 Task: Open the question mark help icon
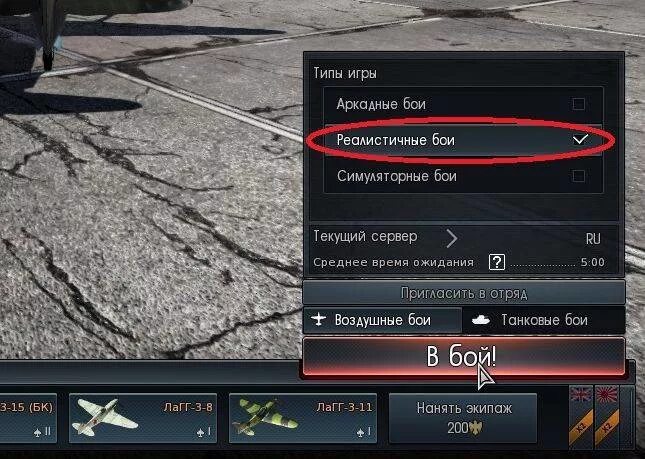[497, 262]
